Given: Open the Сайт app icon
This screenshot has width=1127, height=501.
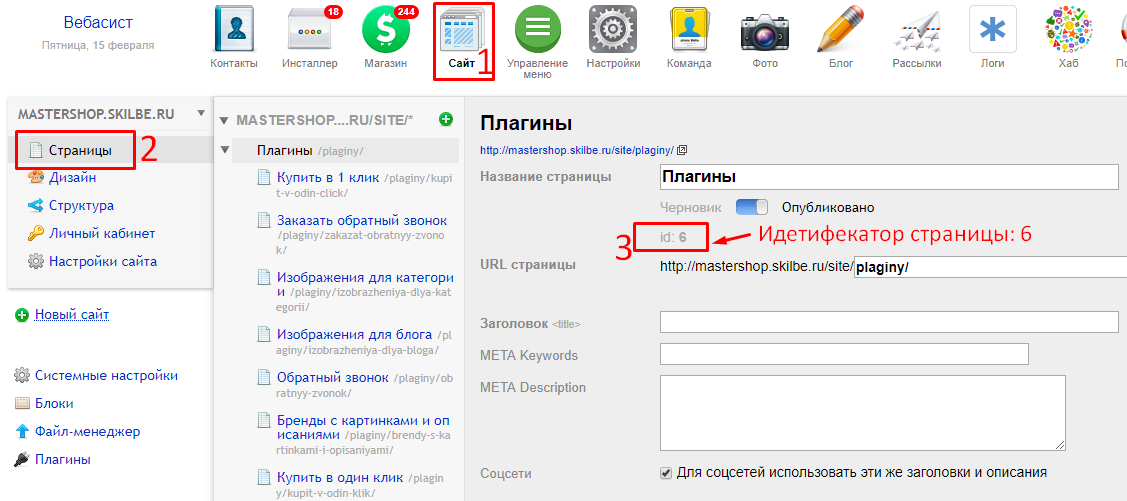Looking at the screenshot, I should point(461,29).
